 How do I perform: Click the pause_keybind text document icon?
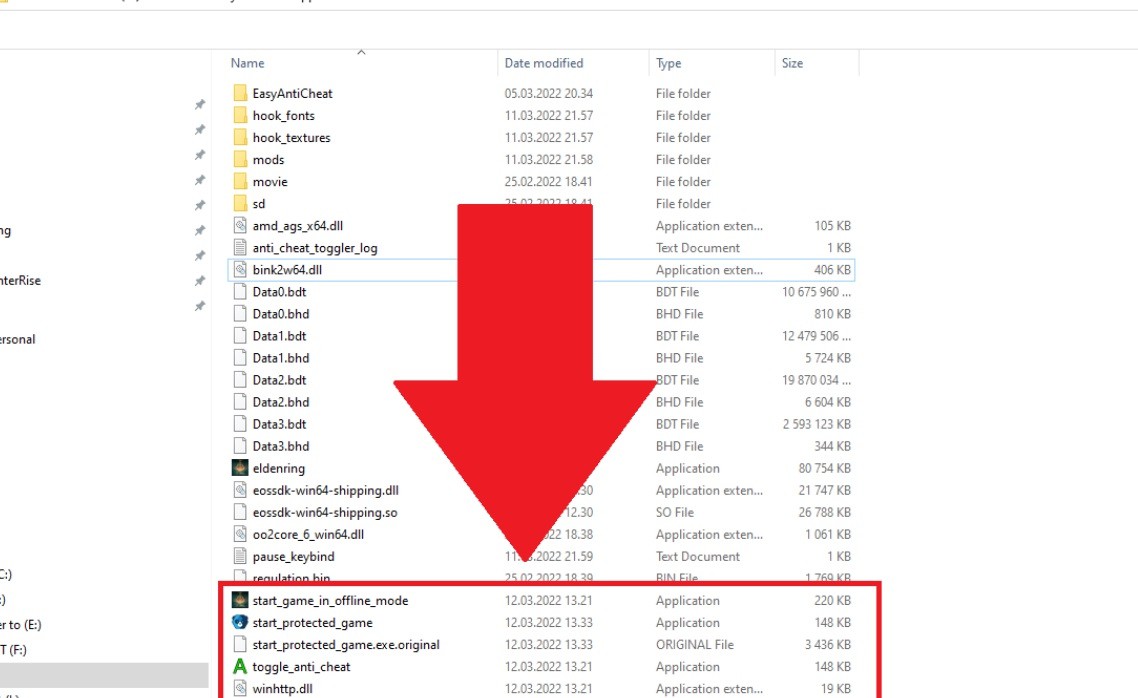point(239,556)
